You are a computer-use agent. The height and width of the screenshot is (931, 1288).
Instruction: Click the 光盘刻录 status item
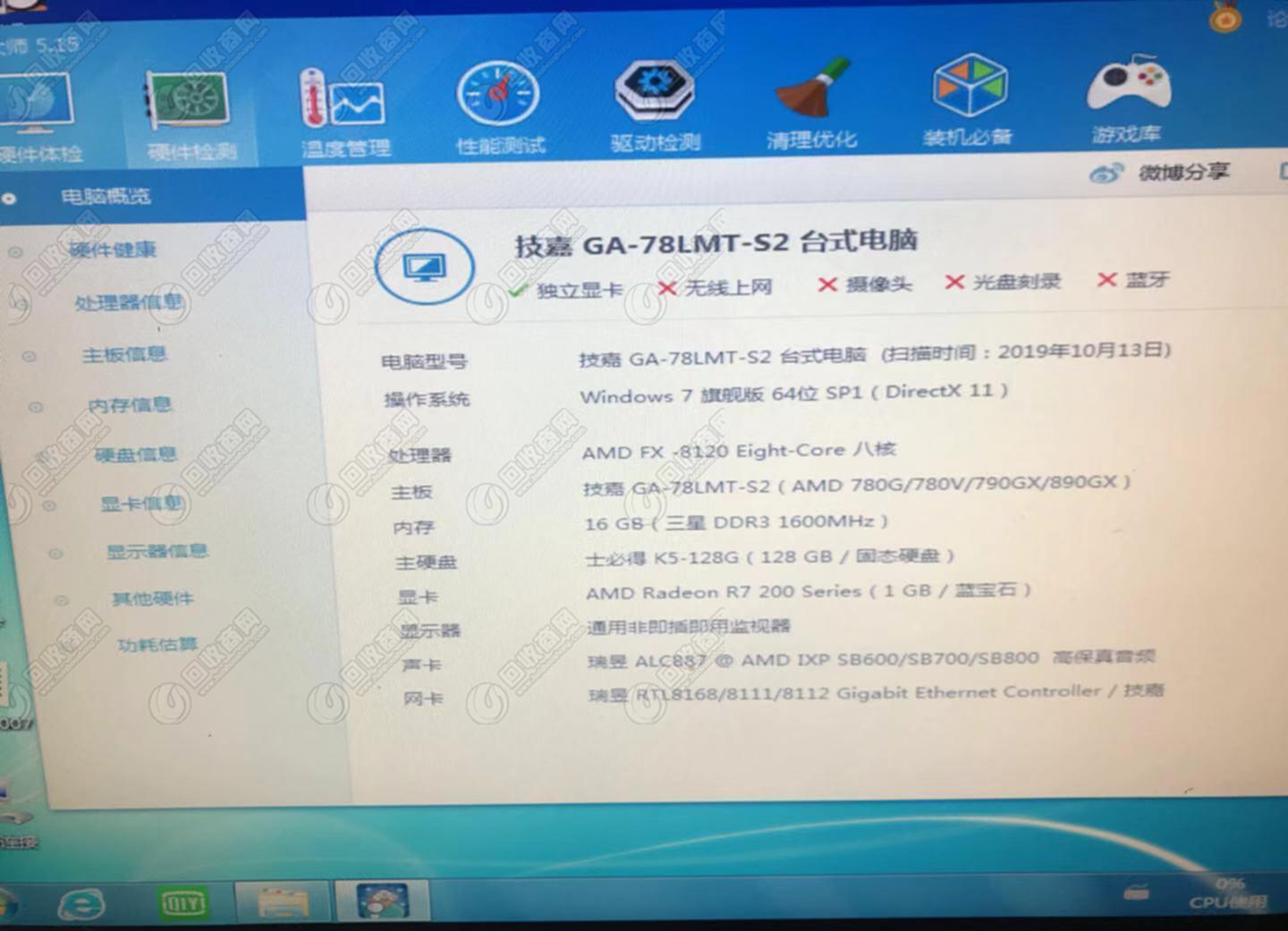pyautogui.click(x=1003, y=282)
